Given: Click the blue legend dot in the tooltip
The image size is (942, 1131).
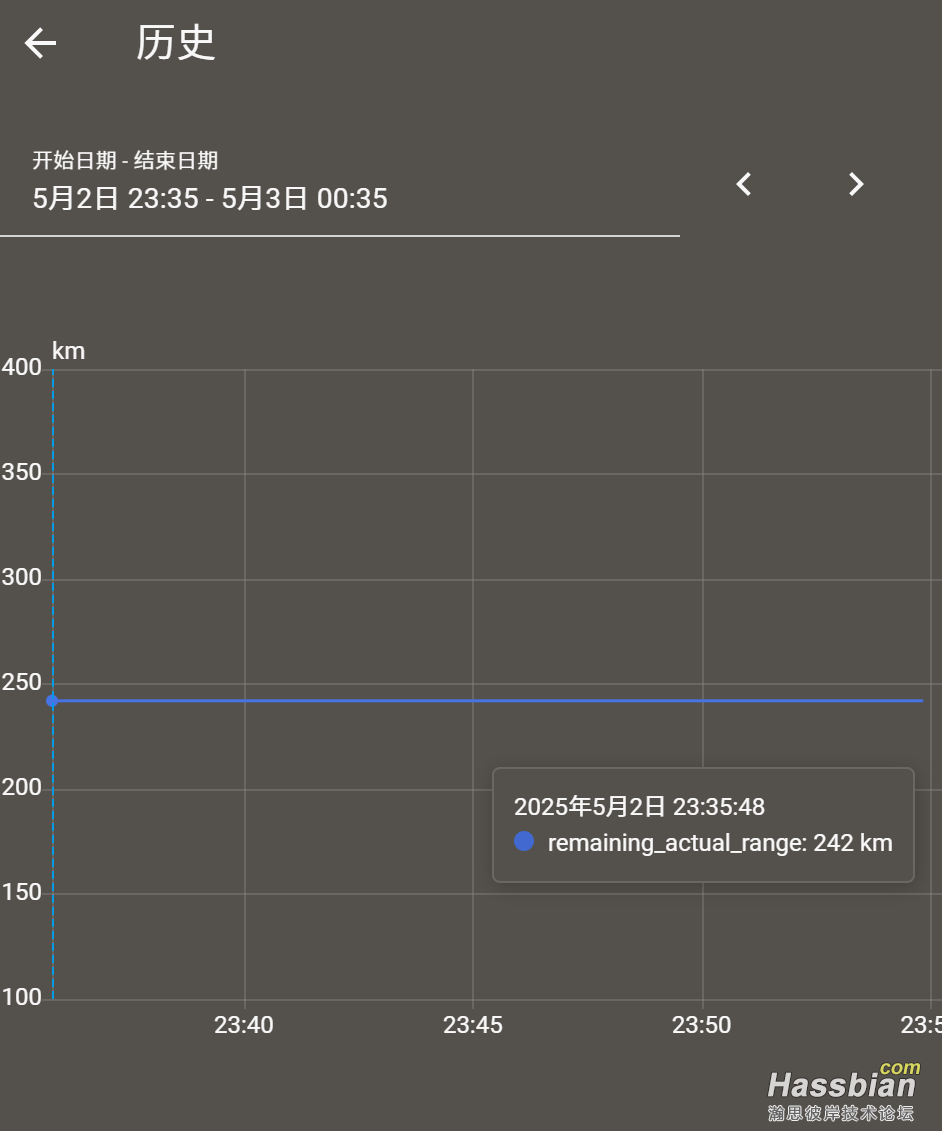Looking at the screenshot, I should click(x=524, y=841).
